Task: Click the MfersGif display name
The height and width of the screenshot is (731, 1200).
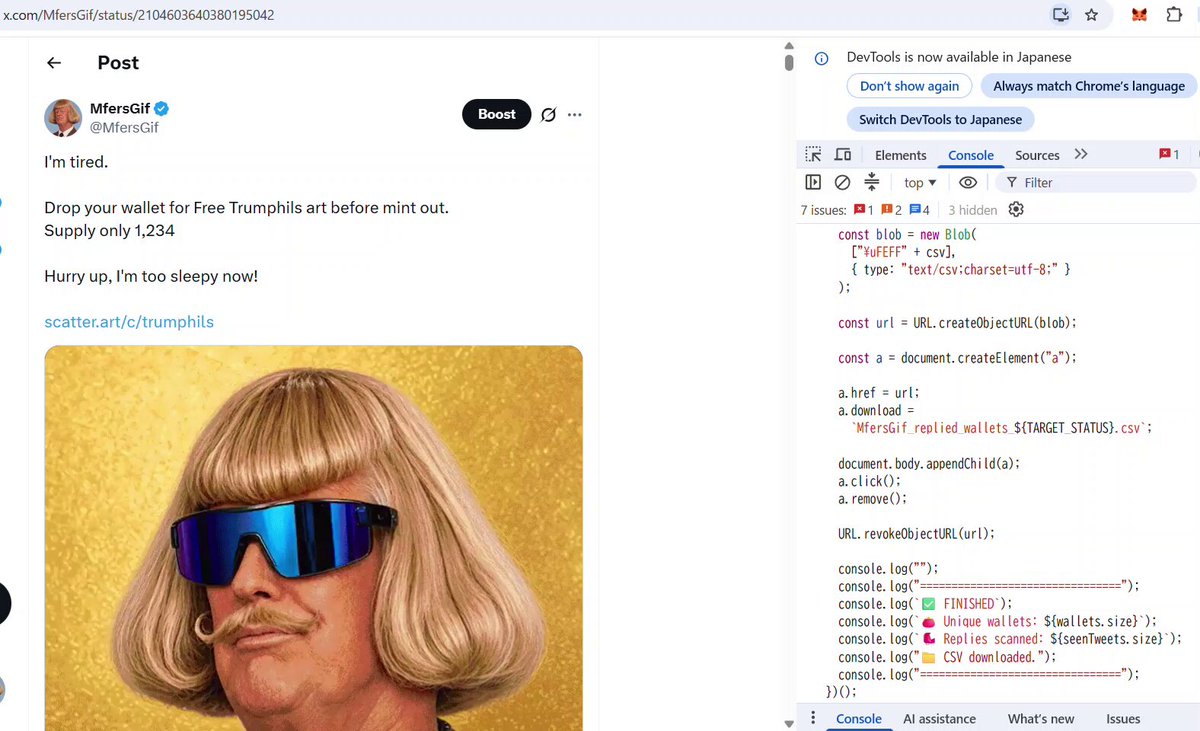Action: coord(120,109)
